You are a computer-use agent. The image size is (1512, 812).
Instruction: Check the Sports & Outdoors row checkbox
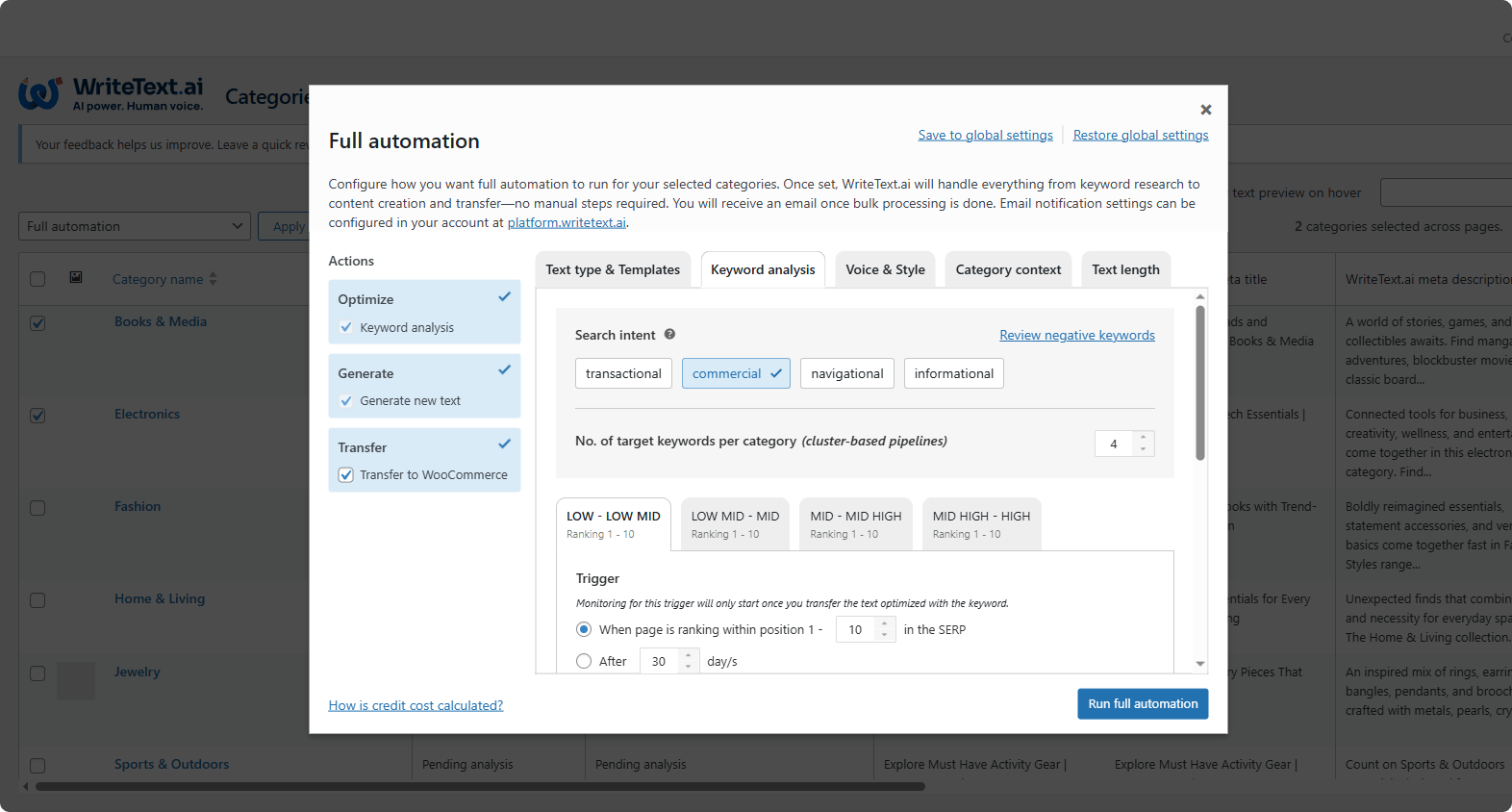[38, 766]
